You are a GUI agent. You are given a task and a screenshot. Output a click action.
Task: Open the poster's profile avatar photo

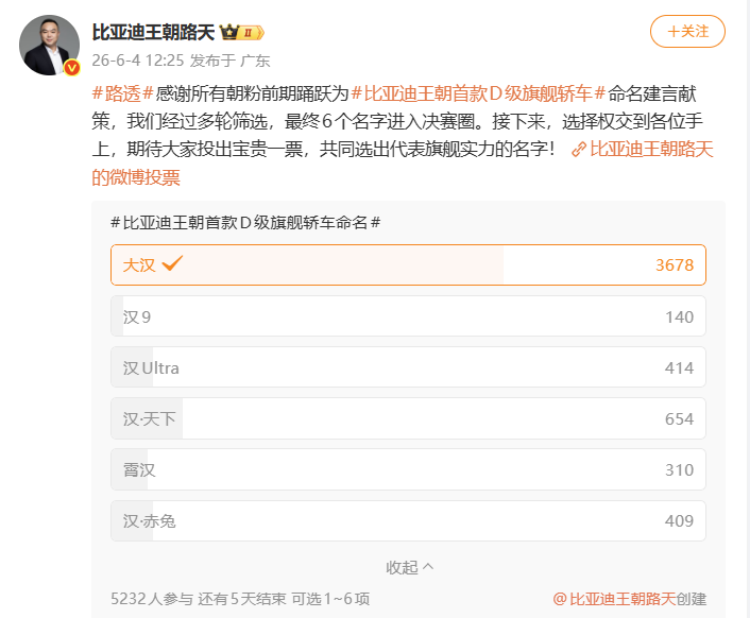pos(49,45)
